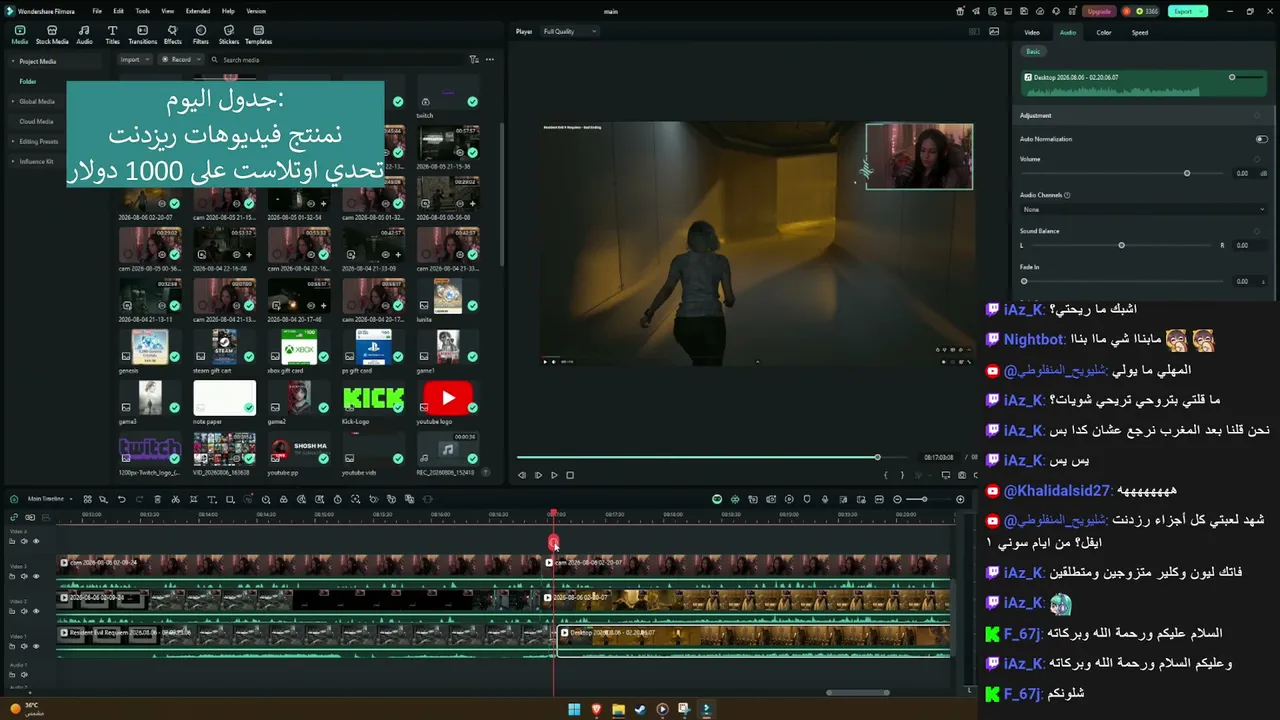The width and height of the screenshot is (1280, 720).
Task: Click the Search media field
Action: pyautogui.click(x=338, y=59)
